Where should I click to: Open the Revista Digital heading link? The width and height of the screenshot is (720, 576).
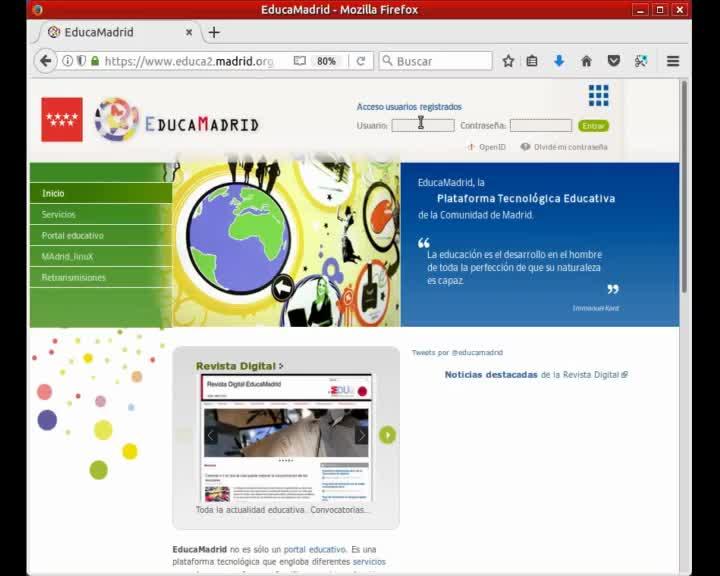tap(240, 366)
